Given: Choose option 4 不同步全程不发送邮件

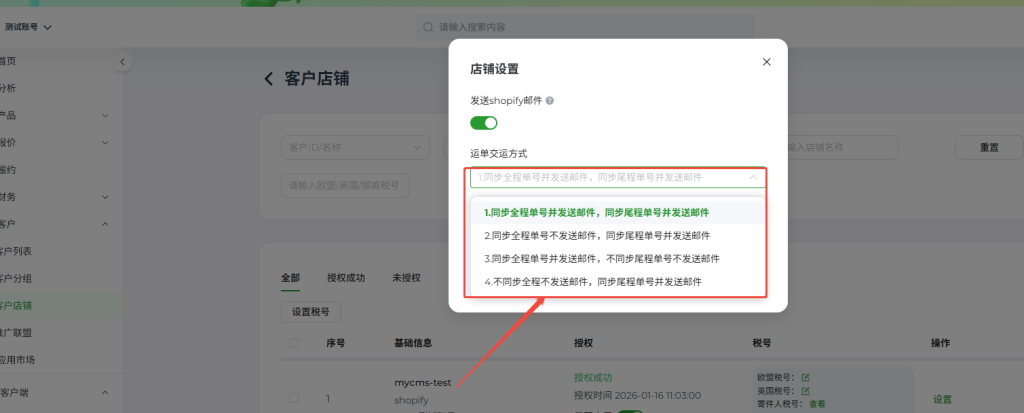Looking at the screenshot, I should (593, 282).
